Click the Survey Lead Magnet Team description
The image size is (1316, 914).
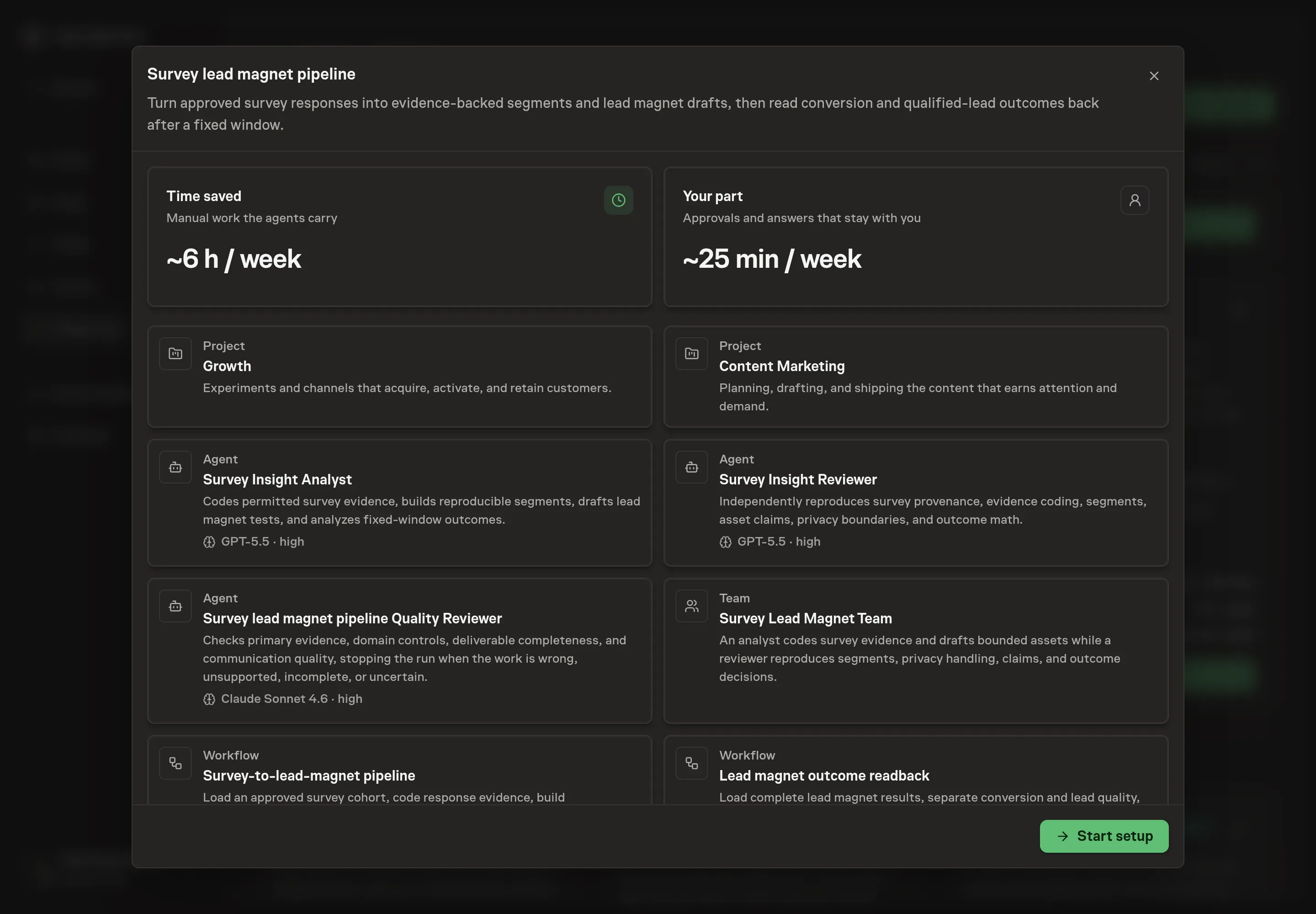(920, 659)
